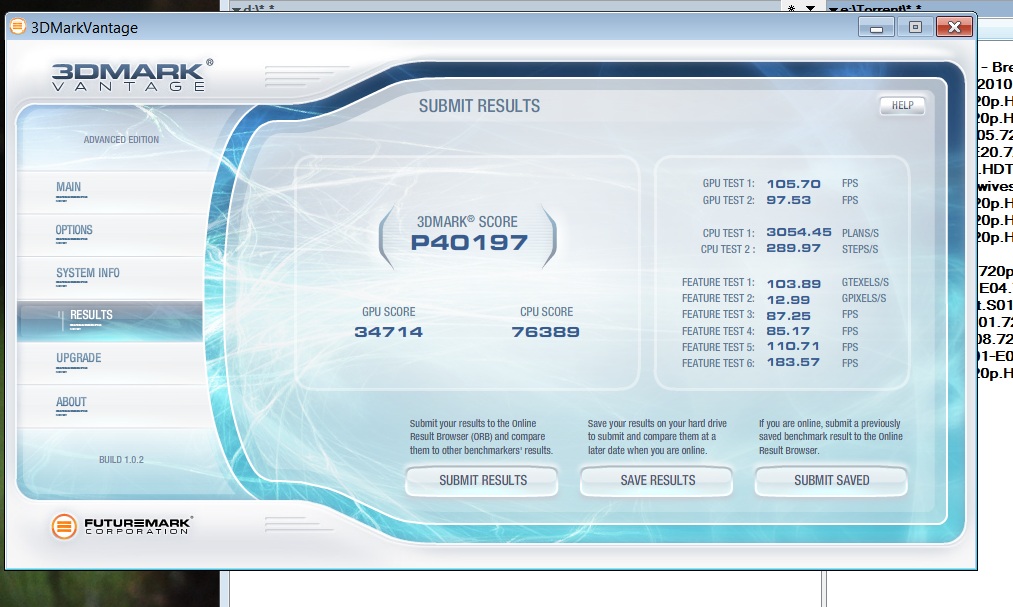The image size is (1013, 607).
Task: Click the SAVE RESULTS button
Action: coord(657,480)
